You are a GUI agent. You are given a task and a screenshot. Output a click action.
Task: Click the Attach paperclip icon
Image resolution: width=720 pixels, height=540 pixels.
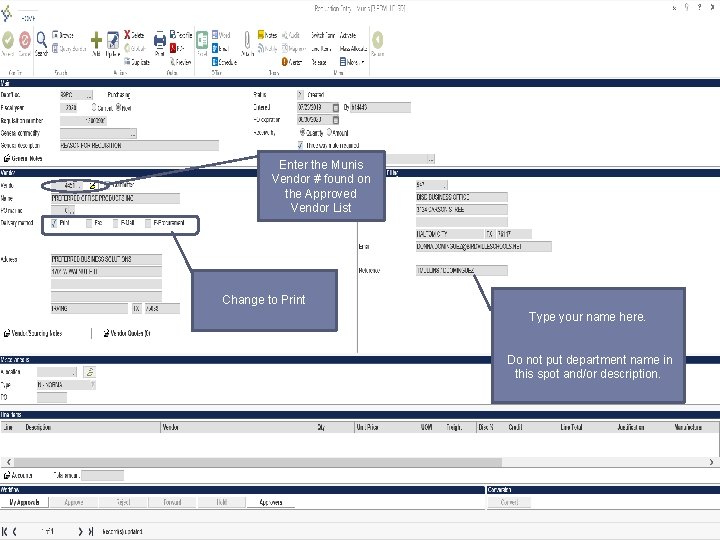click(247, 40)
